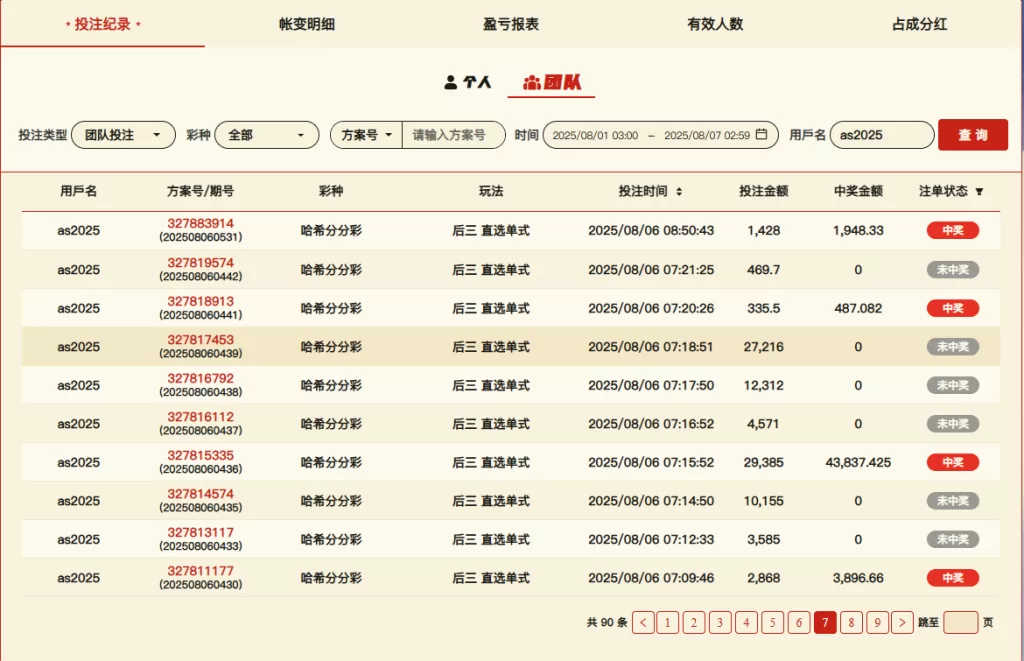Go to page 4
Image resolution: width=1024 pixels, height=661 pixels.
[746, 622]
